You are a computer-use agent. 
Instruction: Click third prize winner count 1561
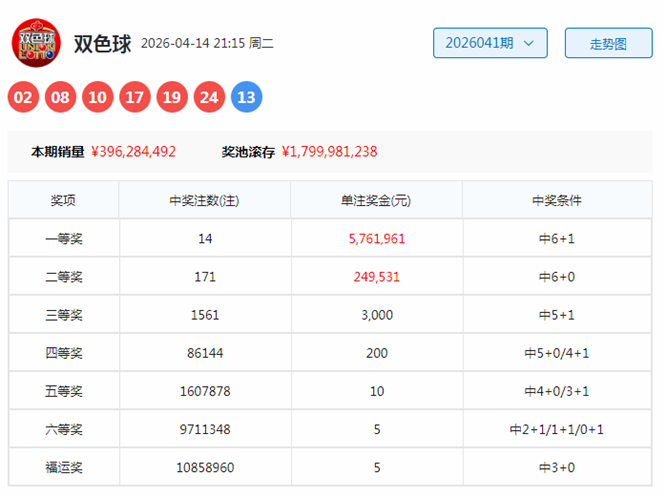(205, 315)
